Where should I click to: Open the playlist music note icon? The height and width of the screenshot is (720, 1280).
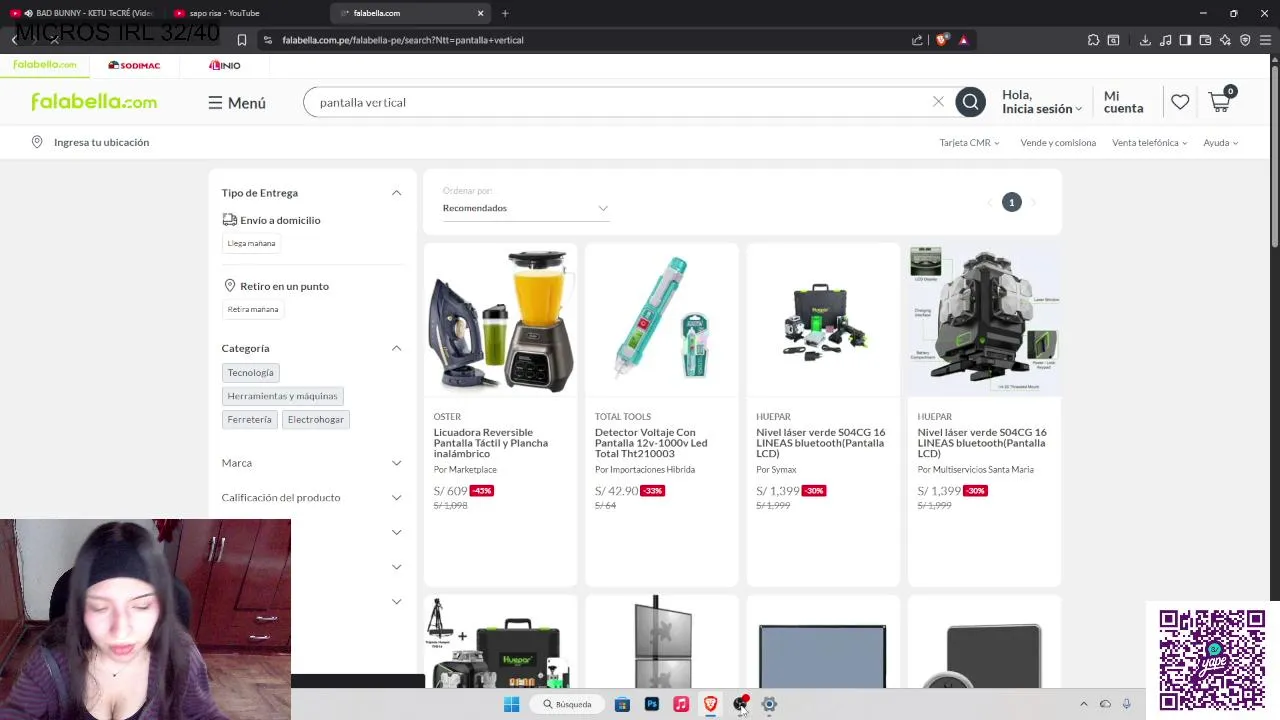[x=1165, y=40]
